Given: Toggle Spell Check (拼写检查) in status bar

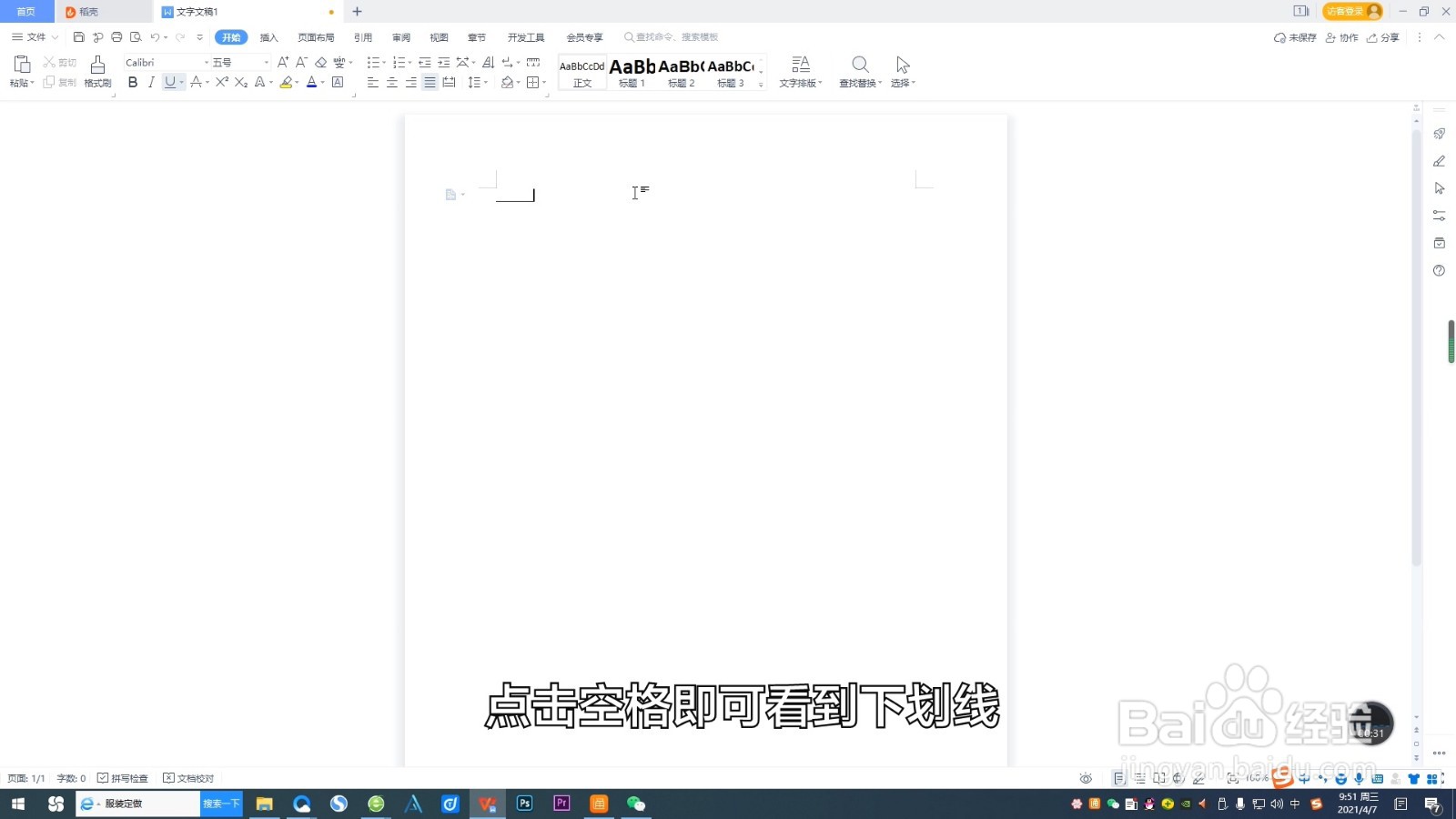Looking at the screenshot, I should coord(123,778).
